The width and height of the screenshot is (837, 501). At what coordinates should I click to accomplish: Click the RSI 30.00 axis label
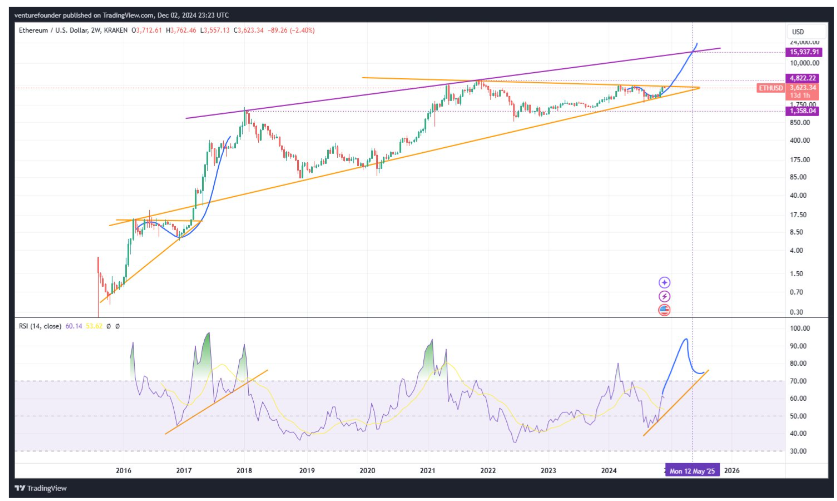tap(799, 451)
